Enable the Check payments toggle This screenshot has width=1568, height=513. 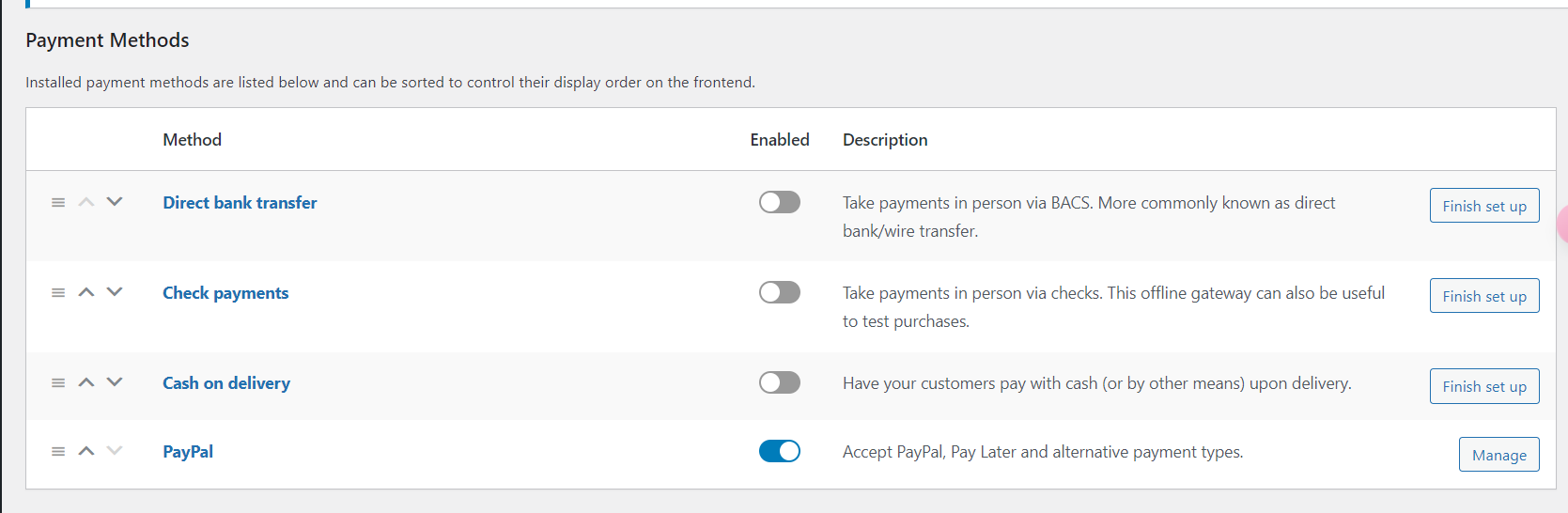coord(779,293)
